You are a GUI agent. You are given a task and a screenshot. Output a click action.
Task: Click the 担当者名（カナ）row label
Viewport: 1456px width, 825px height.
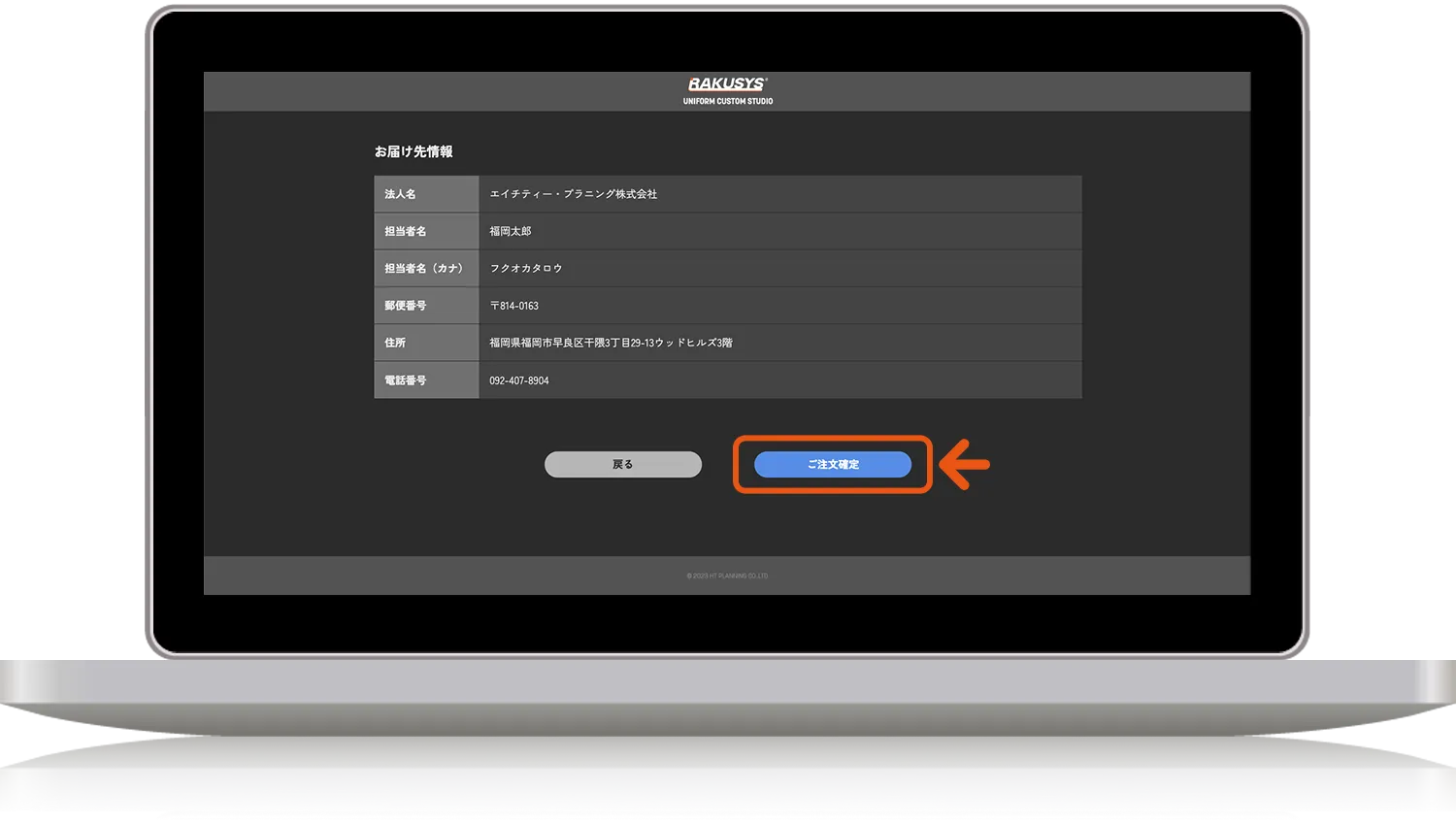425,268
